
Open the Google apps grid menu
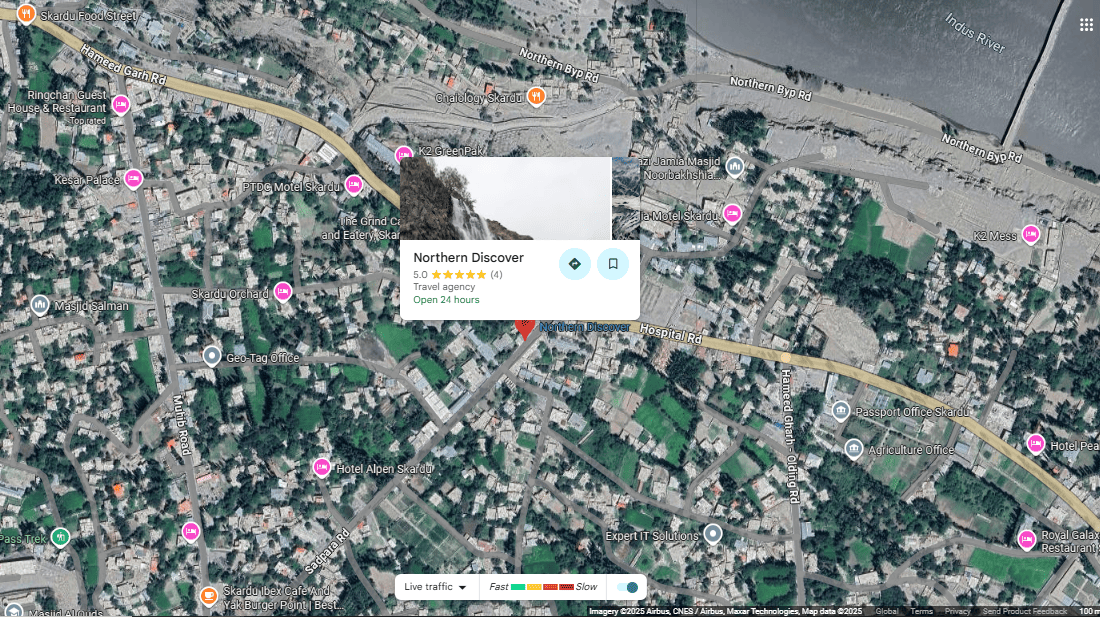pyautogui.click(x=1086, y=23)
